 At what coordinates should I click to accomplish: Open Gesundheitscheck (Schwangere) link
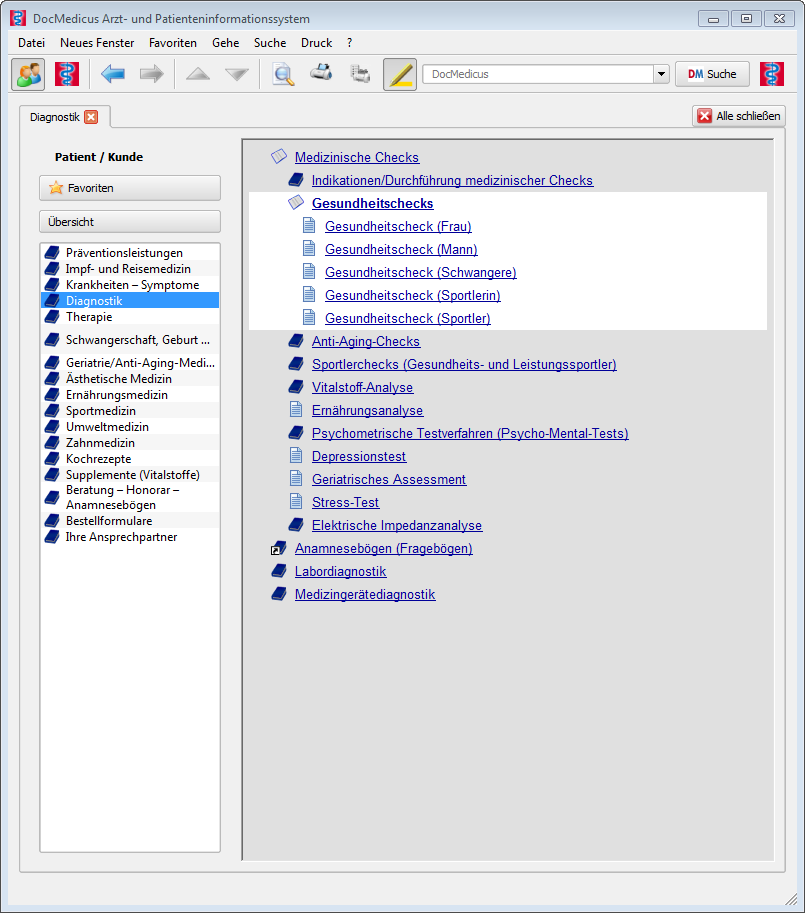[421, 273]
